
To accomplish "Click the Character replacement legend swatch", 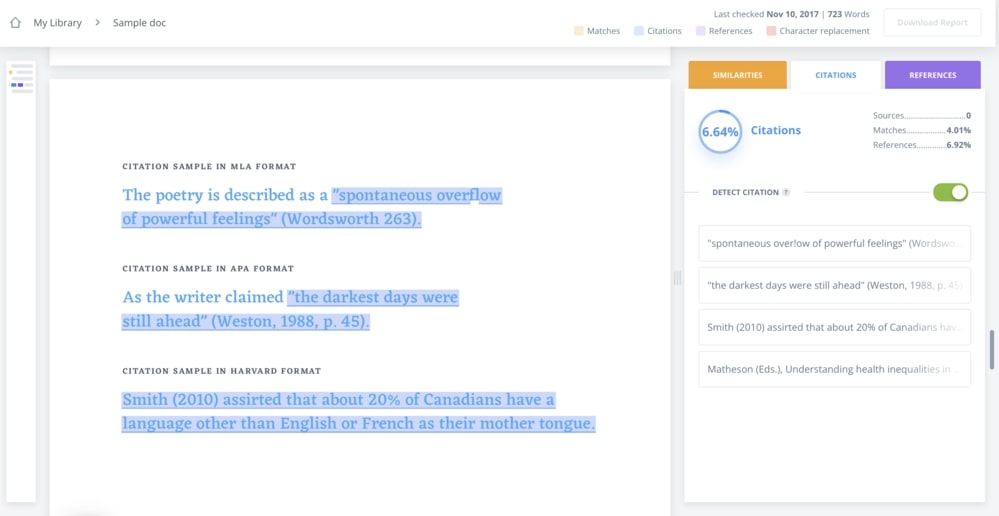I will pos(771,31).
